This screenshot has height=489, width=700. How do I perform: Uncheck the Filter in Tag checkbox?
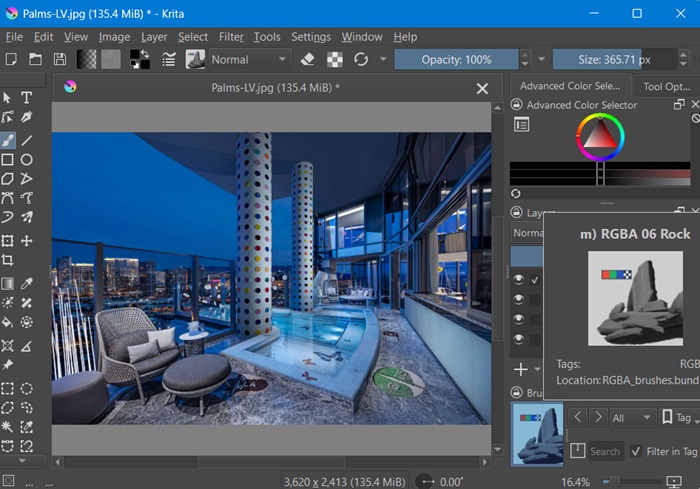pos(636,451)
